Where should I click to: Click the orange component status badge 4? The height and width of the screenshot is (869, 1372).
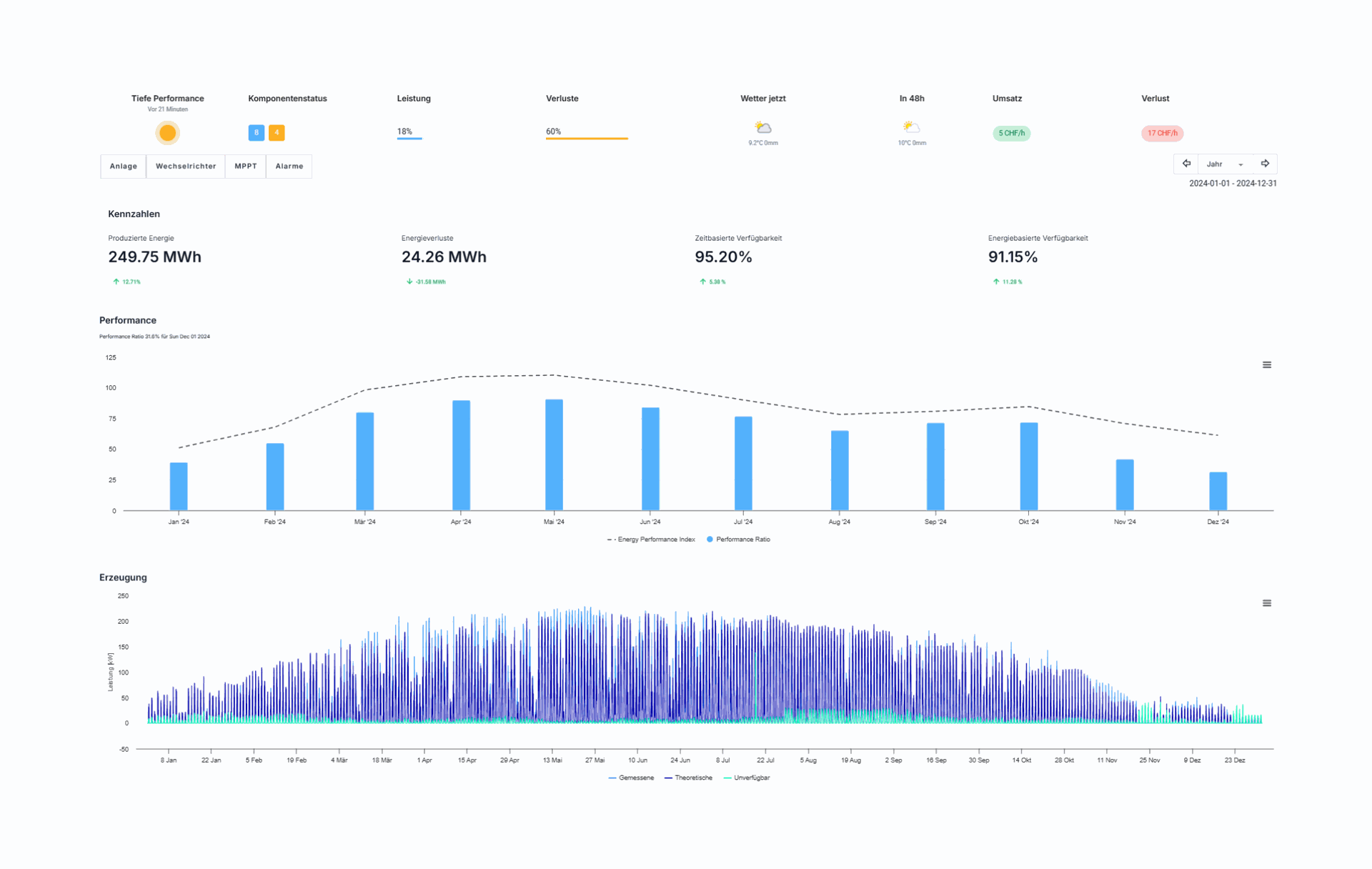click(x=277, y=133)
